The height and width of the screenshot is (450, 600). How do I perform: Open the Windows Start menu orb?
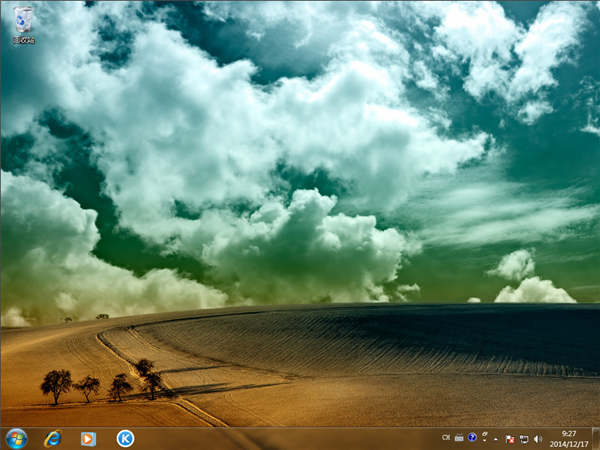(x=16, y=438)
